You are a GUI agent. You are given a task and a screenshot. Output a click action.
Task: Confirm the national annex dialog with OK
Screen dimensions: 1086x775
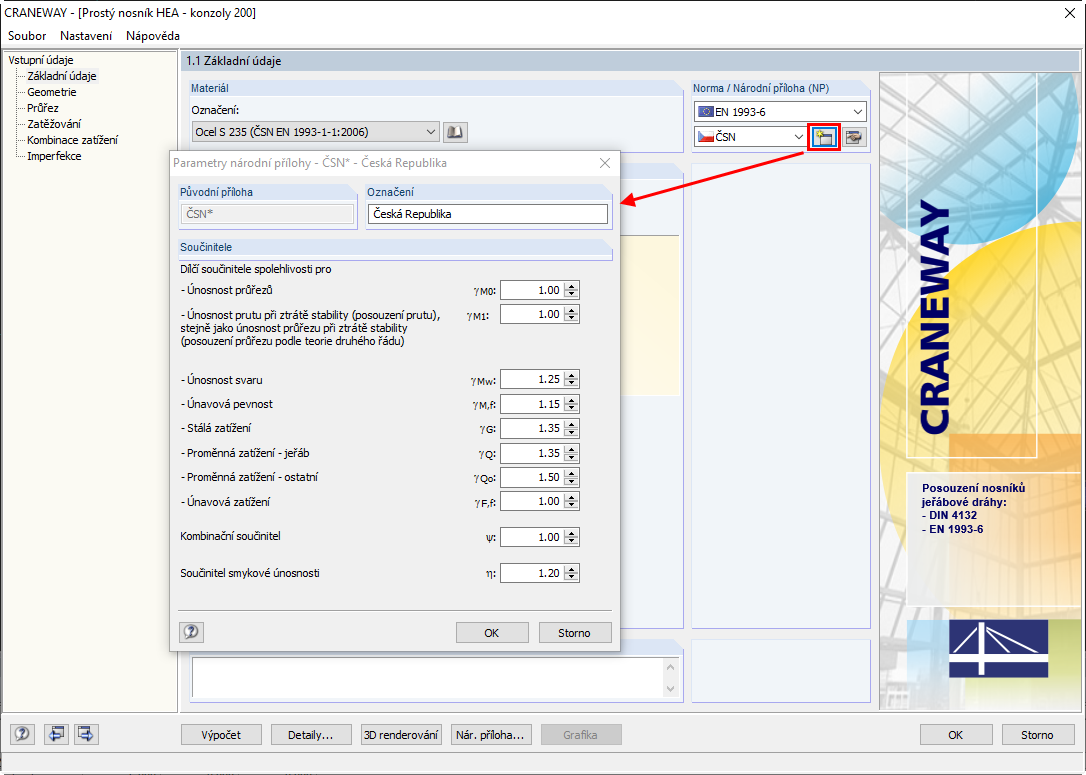(x=492, y=632)
